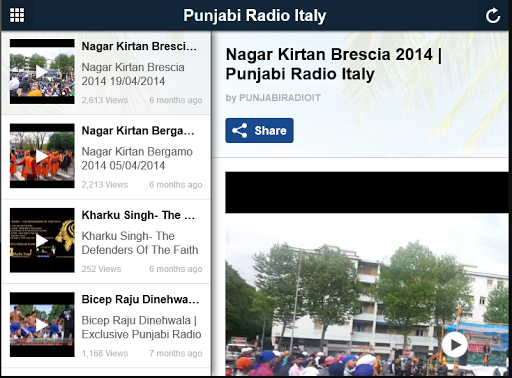Open the Kharku Singh- The ... list title
This screenshot has width=512, height=378.
(138, 215)
